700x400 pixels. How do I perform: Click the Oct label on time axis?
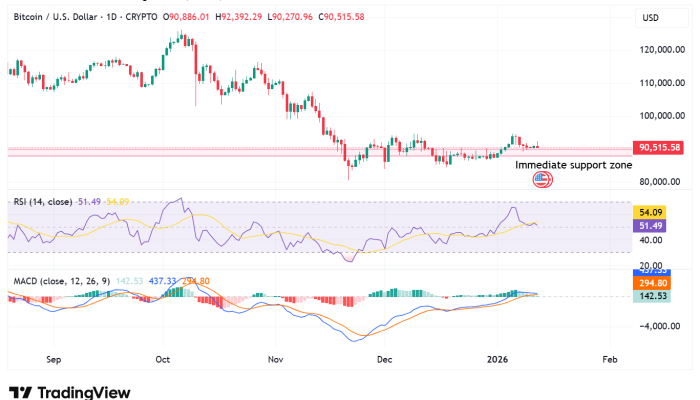pyautogui.click(x=163, y=356)
